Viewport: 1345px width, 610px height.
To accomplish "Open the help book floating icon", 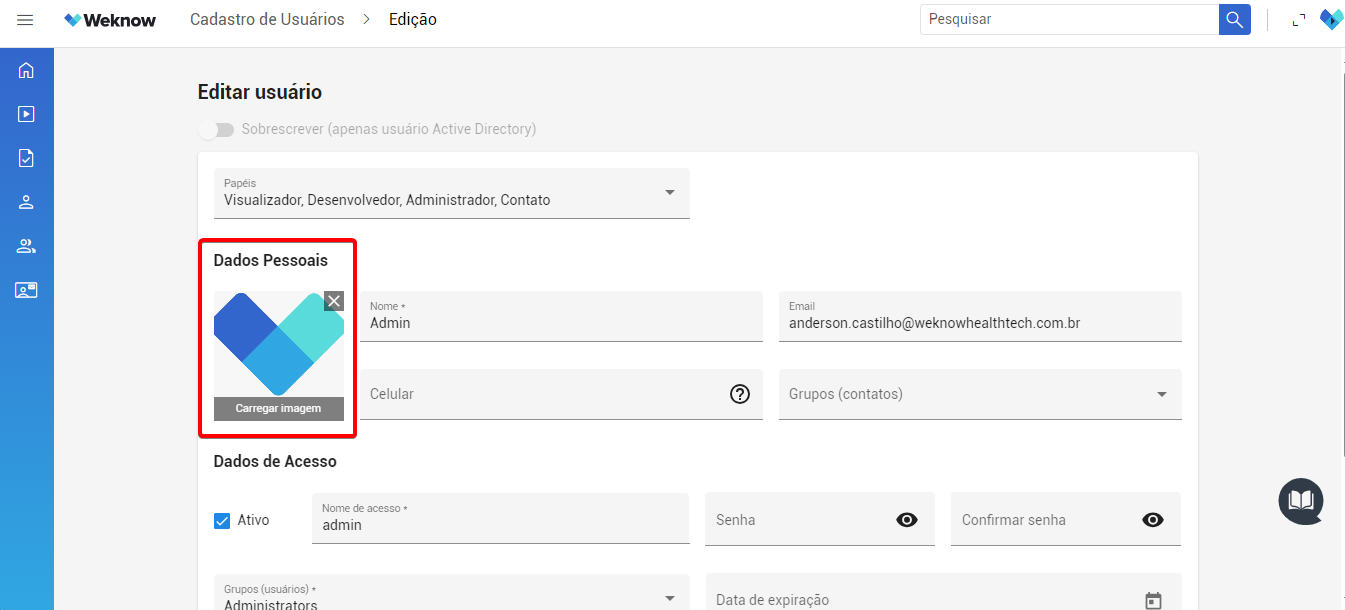I will 1300,500.
